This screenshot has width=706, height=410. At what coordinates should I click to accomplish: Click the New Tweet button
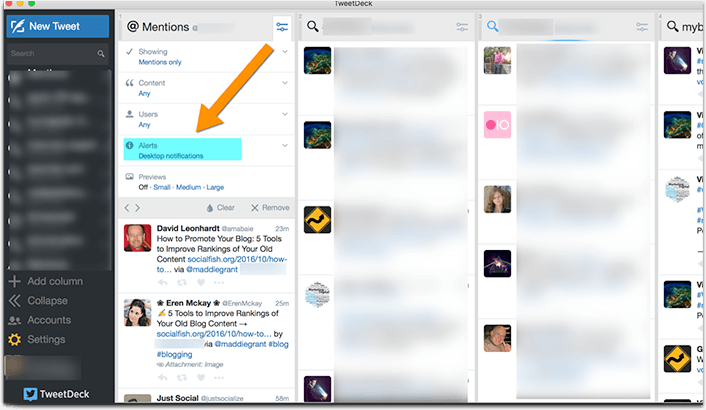56,26
